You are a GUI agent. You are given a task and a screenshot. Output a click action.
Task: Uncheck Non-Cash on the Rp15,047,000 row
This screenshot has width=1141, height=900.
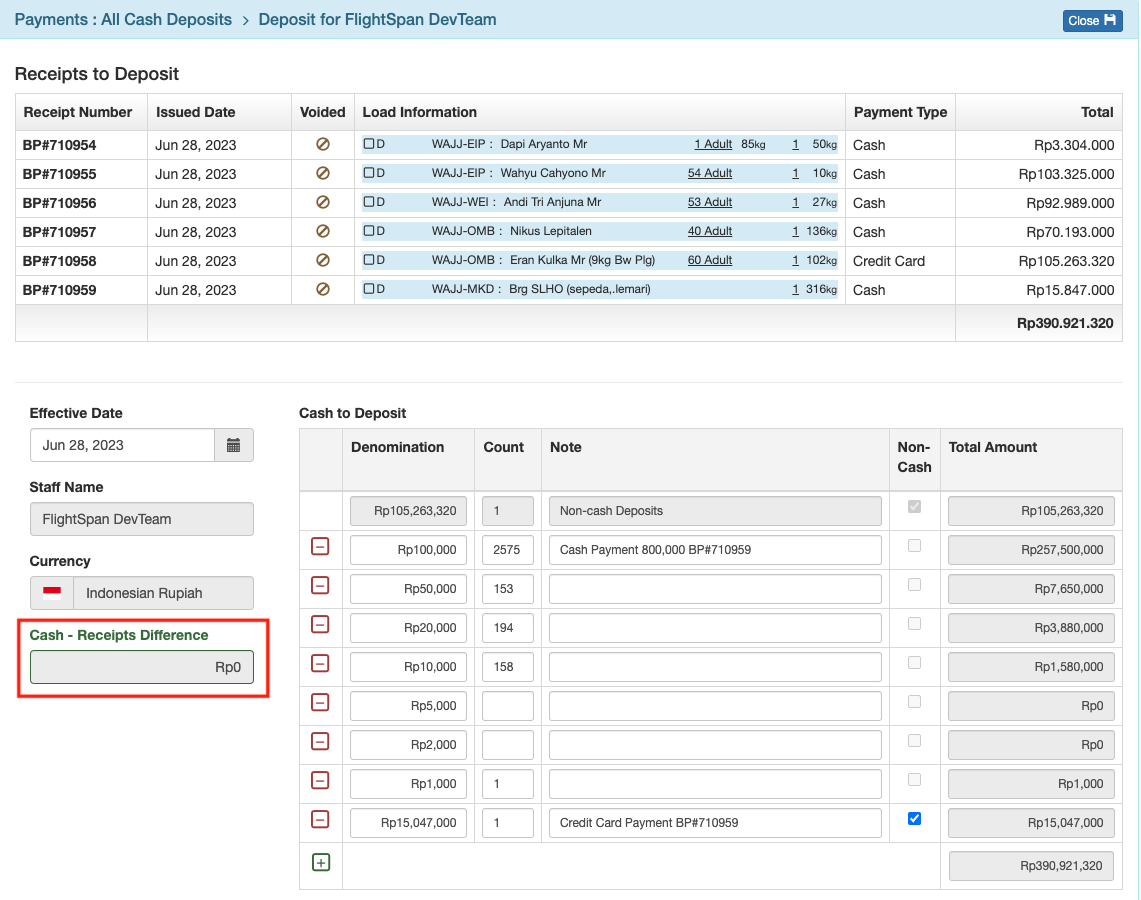pyautogui.click(x=914, y=818)
